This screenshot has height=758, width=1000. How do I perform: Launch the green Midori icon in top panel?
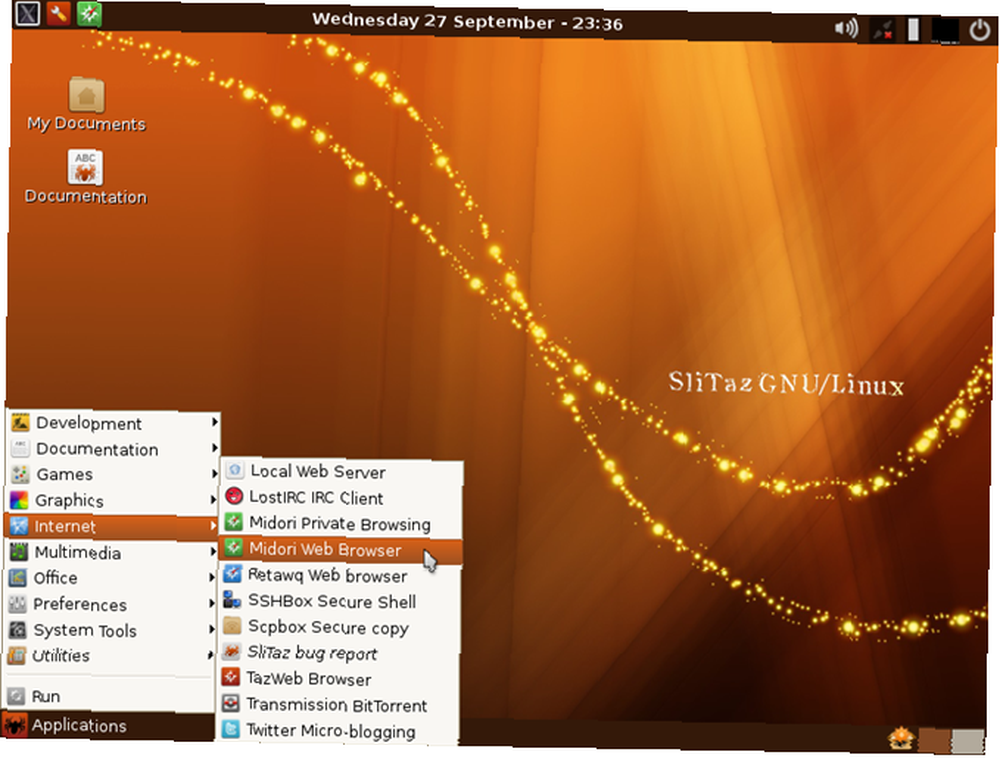click(x=89, y=13)
